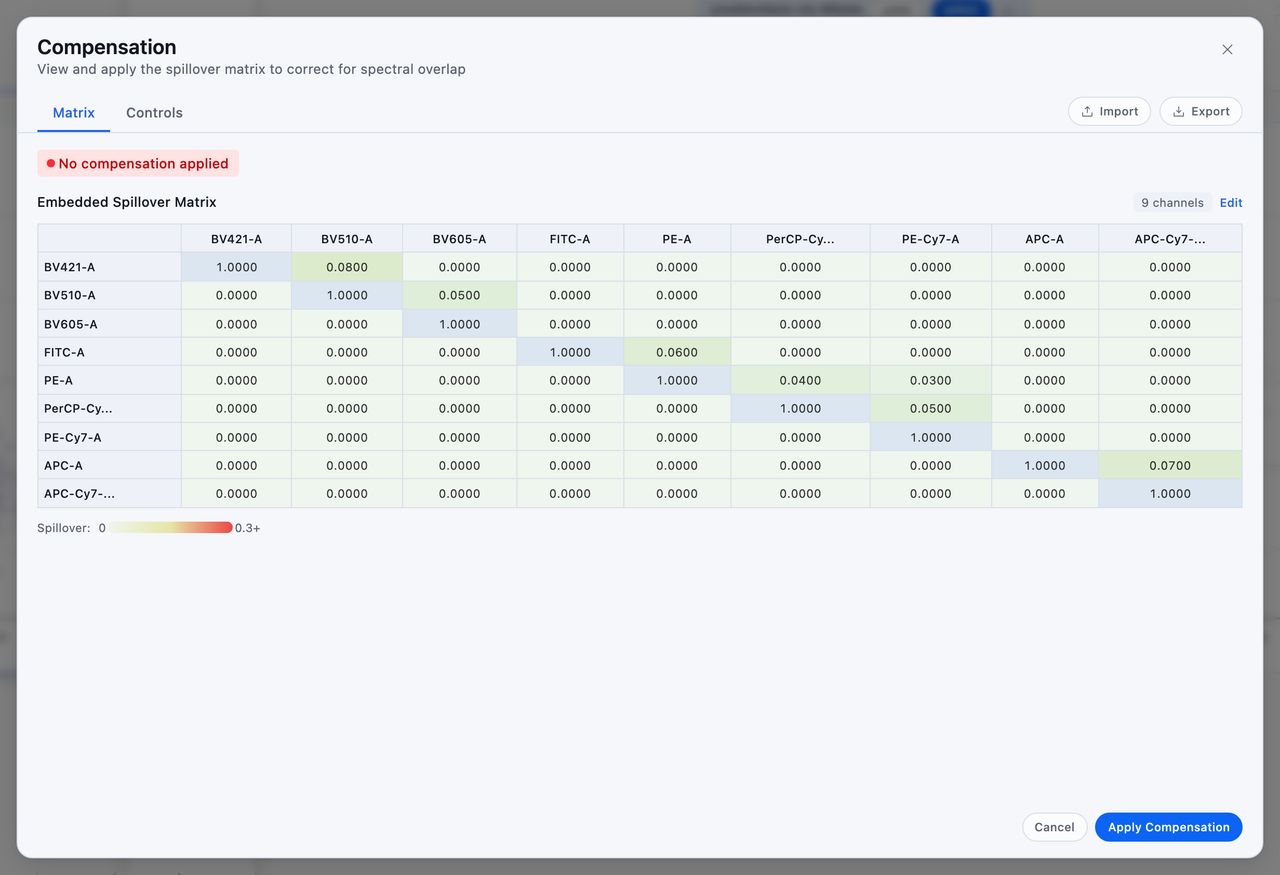Screen dimensions: 1280x875
Task: Select the FITC-A row label
Action: point(110,352)
